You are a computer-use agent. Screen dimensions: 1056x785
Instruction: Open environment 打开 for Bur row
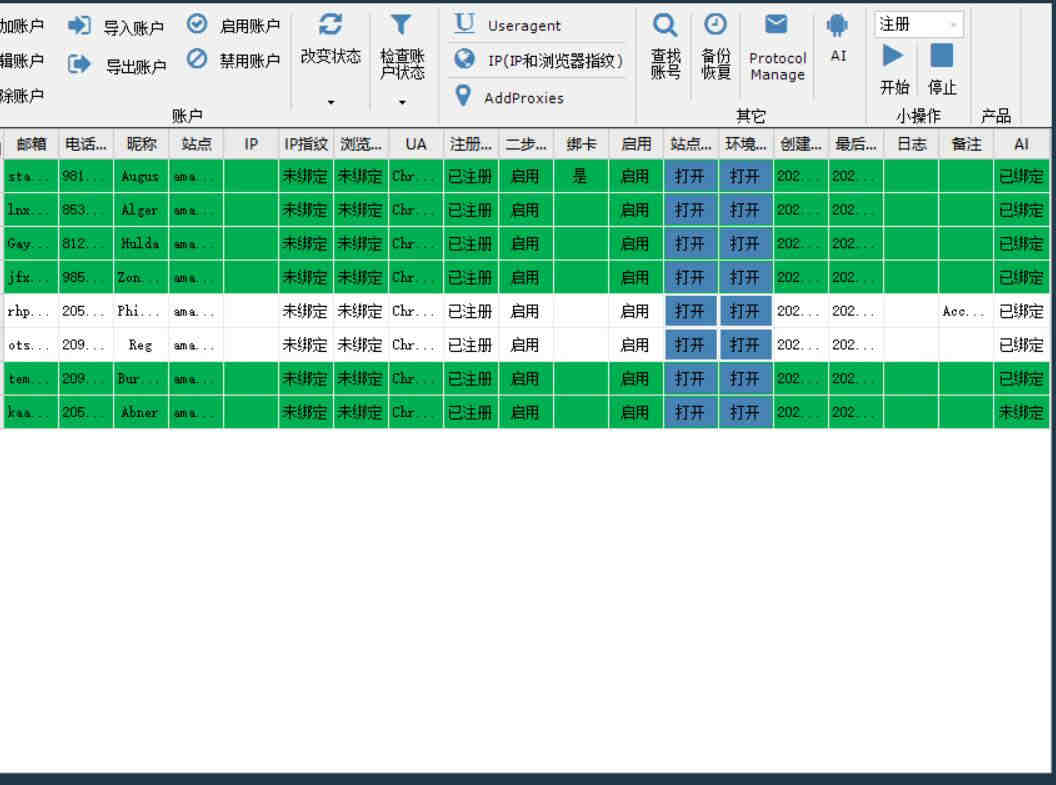[x=746, y=378]
